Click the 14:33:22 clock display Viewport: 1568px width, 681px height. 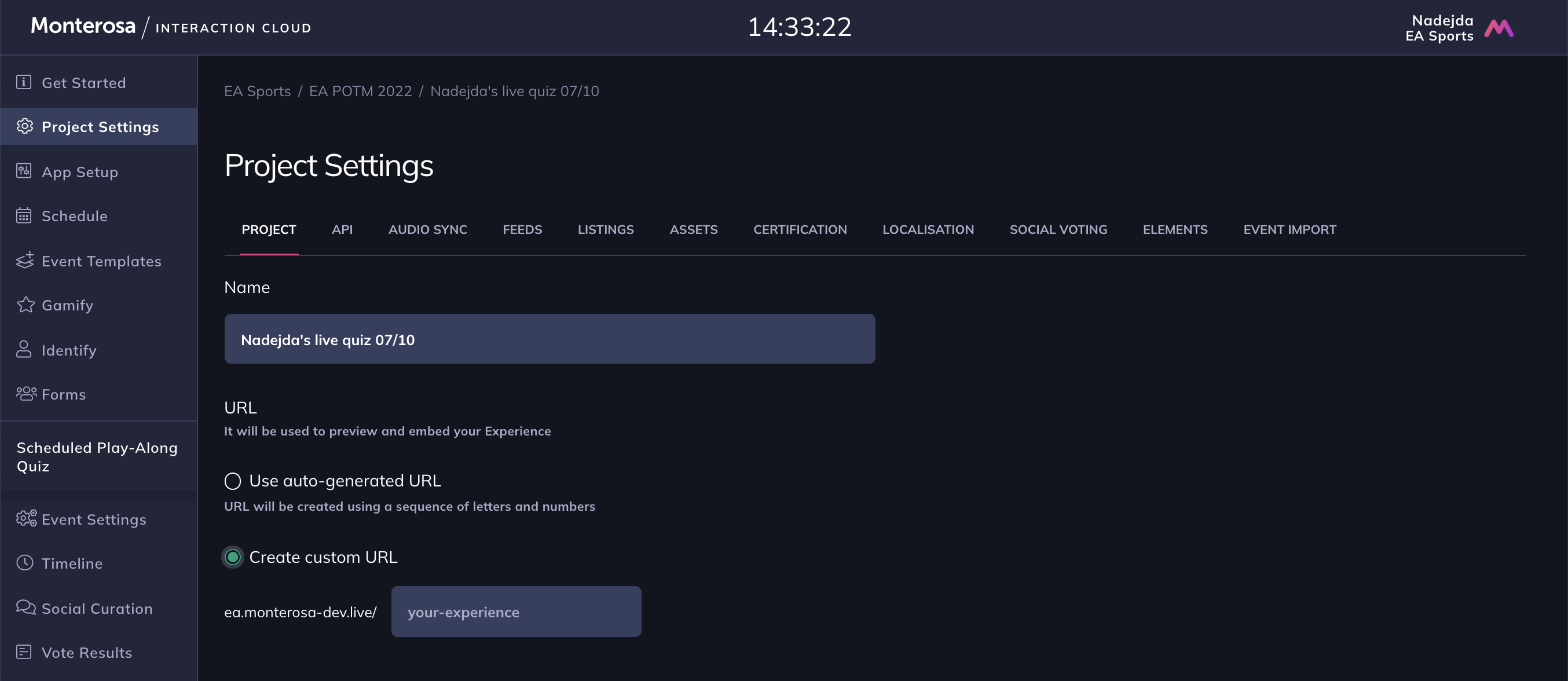coord(799,27)
